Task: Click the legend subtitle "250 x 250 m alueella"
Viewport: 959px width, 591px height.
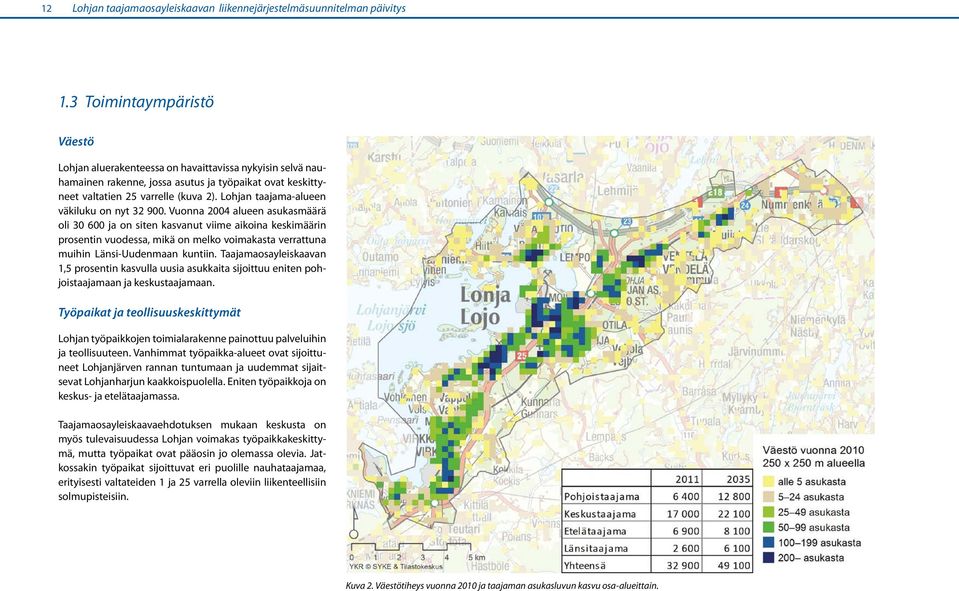Action: [x=813, y=464]
